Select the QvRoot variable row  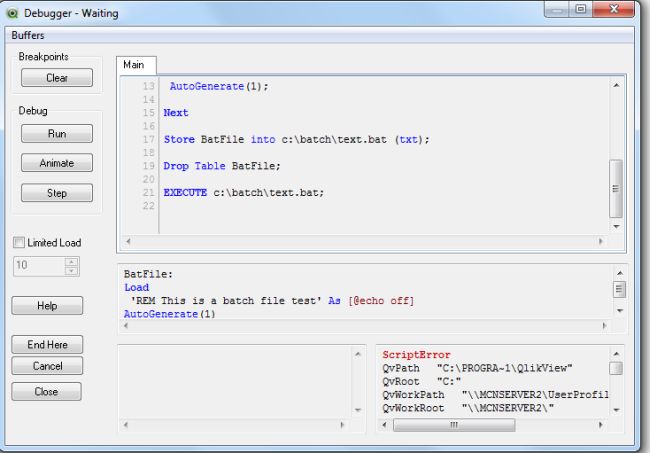(422, 381)
